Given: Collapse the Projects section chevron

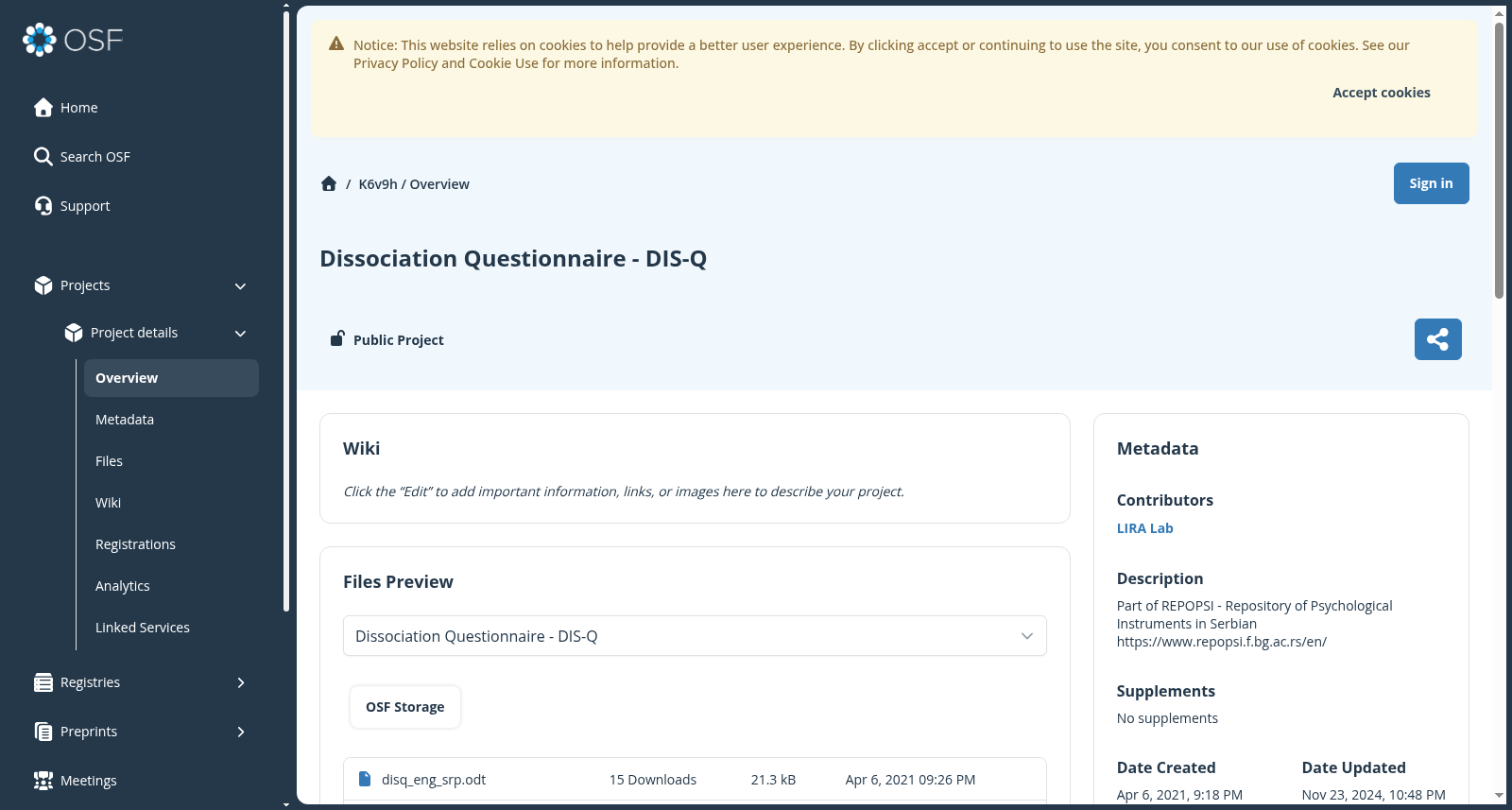Looking at the screenshot, I should coord(240,286).
